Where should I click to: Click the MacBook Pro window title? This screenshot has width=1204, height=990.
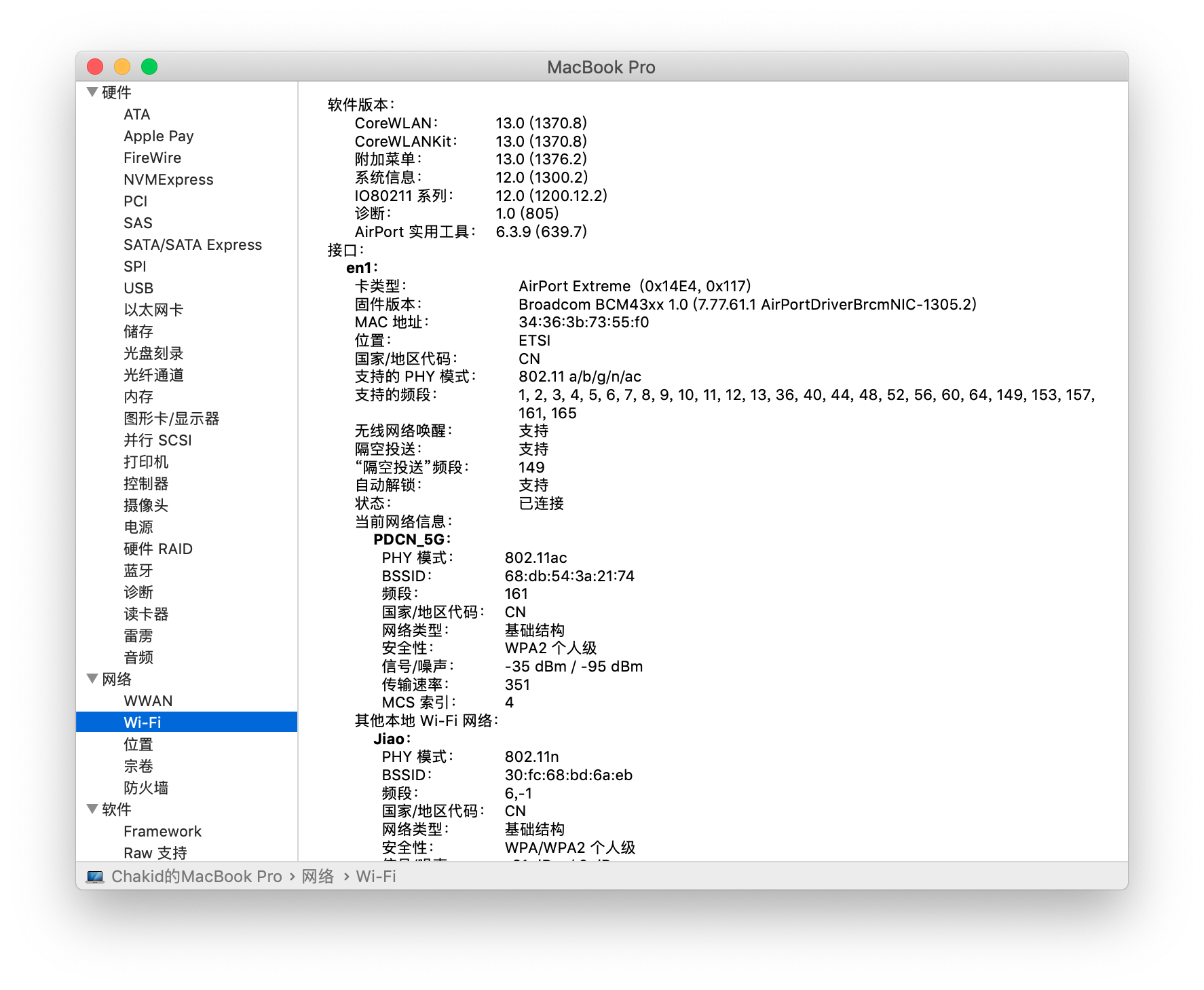coord(601,67)
